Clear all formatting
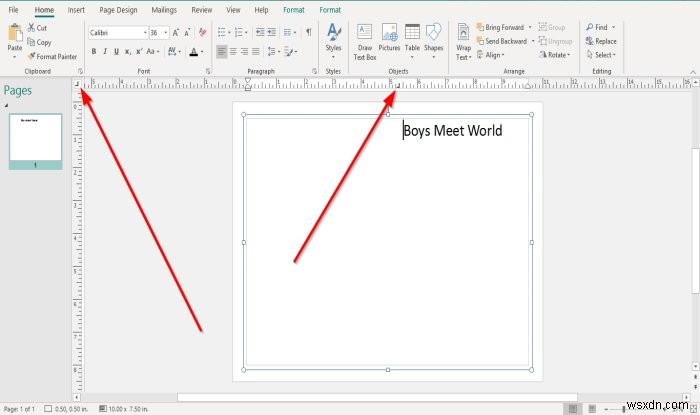The image size is (700, 415). 203,33
